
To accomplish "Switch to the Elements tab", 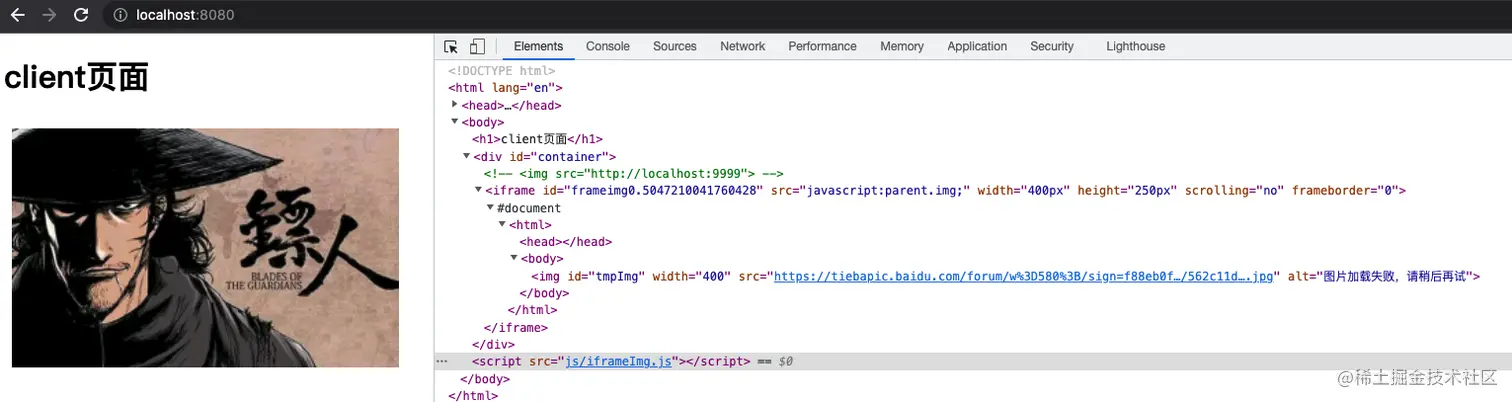I will pyautogui.click(x=538, y=46).
